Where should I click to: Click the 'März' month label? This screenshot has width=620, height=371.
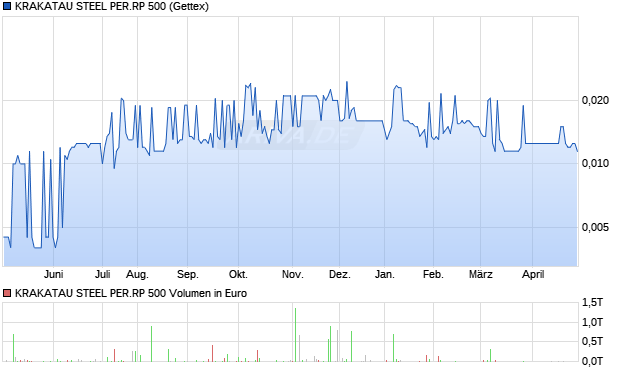coord(480,274)
